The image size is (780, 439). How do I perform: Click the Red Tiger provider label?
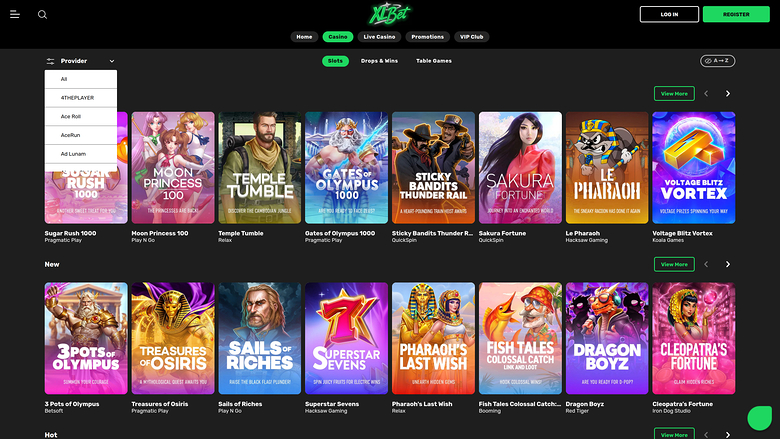(x=577, y=411)
